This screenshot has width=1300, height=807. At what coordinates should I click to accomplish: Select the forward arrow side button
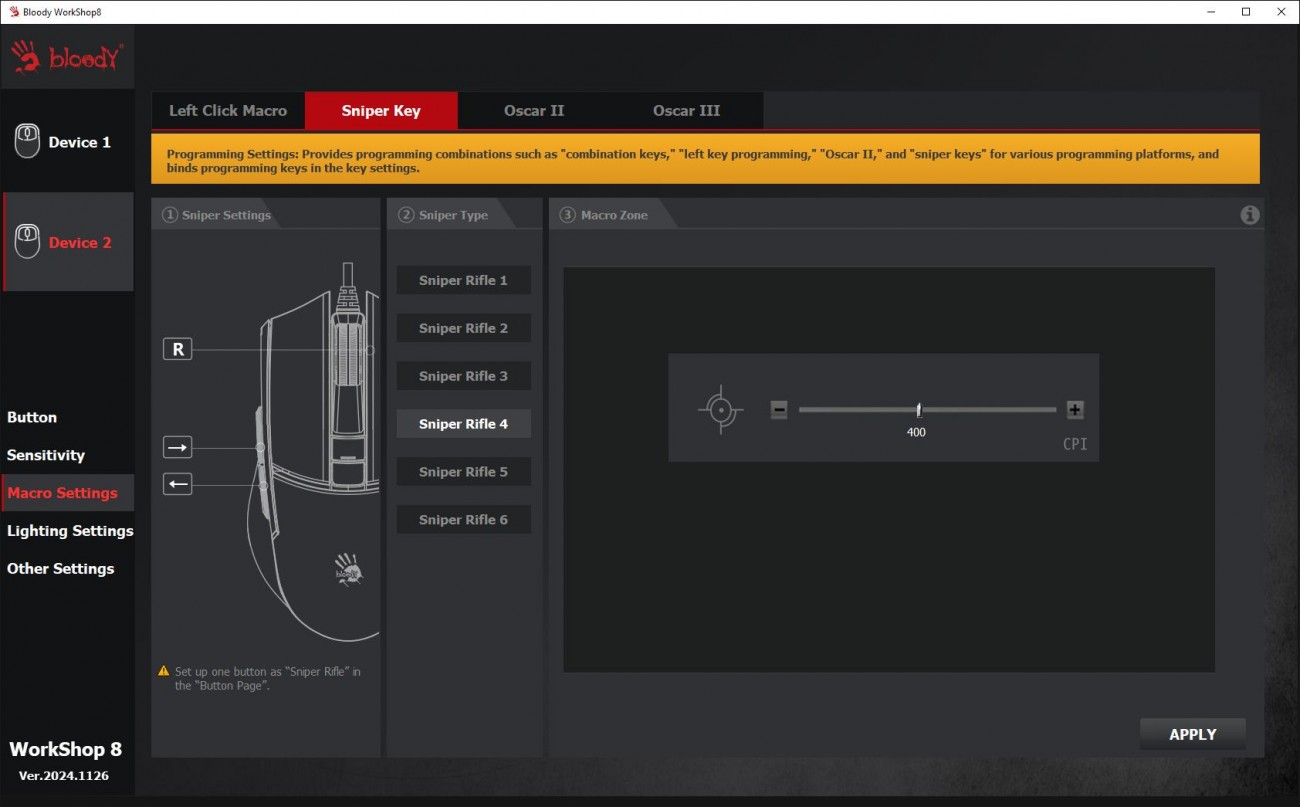tap(177, 447)
